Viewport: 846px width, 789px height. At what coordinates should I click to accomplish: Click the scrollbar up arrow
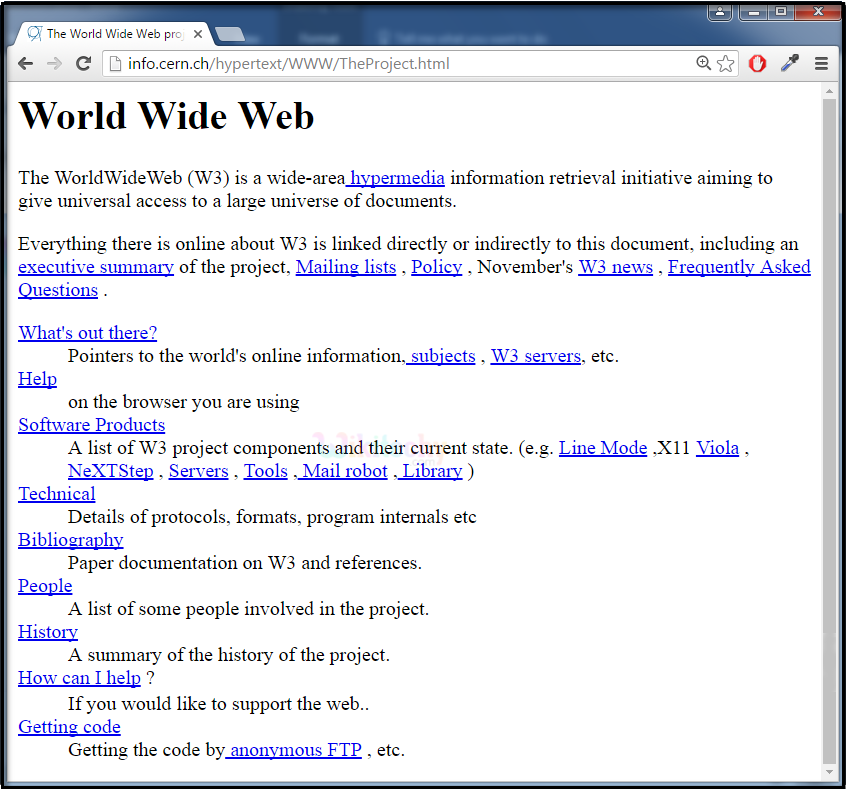pyautogui.click(x=829, y=91)
